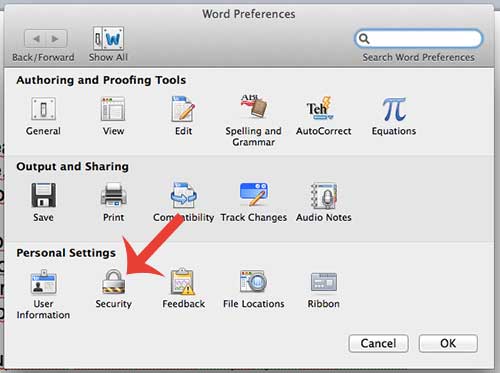Open the Track Changes preferences icon
500x373 pixels.
coord(254,194)
